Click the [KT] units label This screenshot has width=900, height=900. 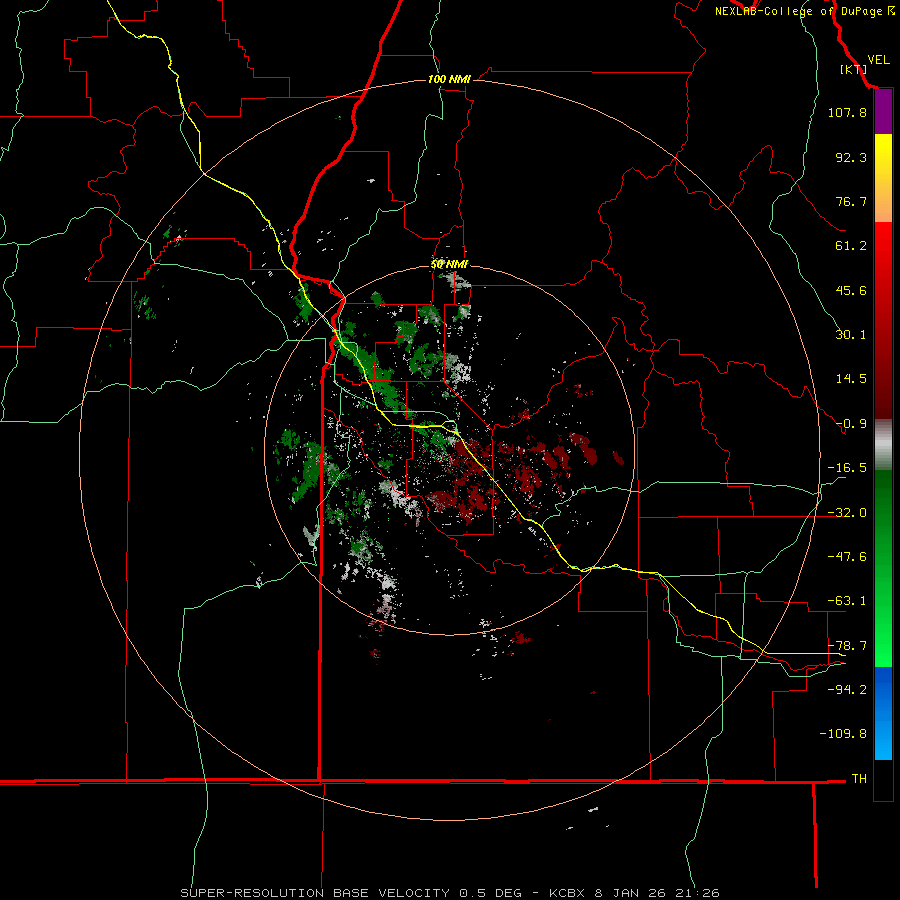coord(854,69)
